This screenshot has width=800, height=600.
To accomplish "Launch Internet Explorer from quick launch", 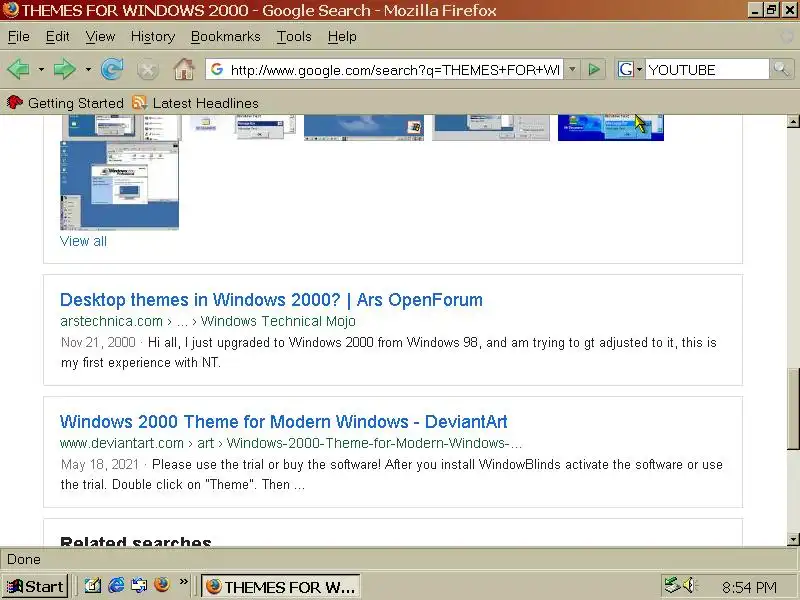I will (x=116, y=586).
